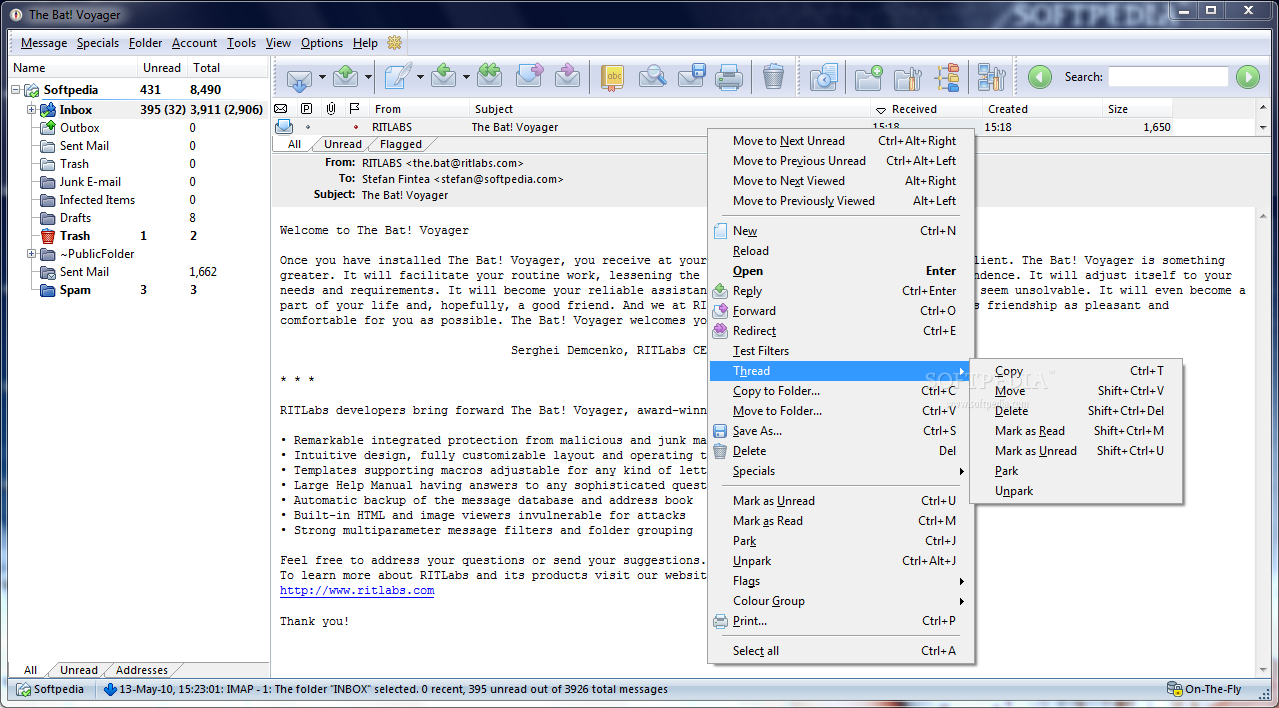Click the sun icon after Help menu
This screenshot has width=1279, height=708.
tap(394, 43)
